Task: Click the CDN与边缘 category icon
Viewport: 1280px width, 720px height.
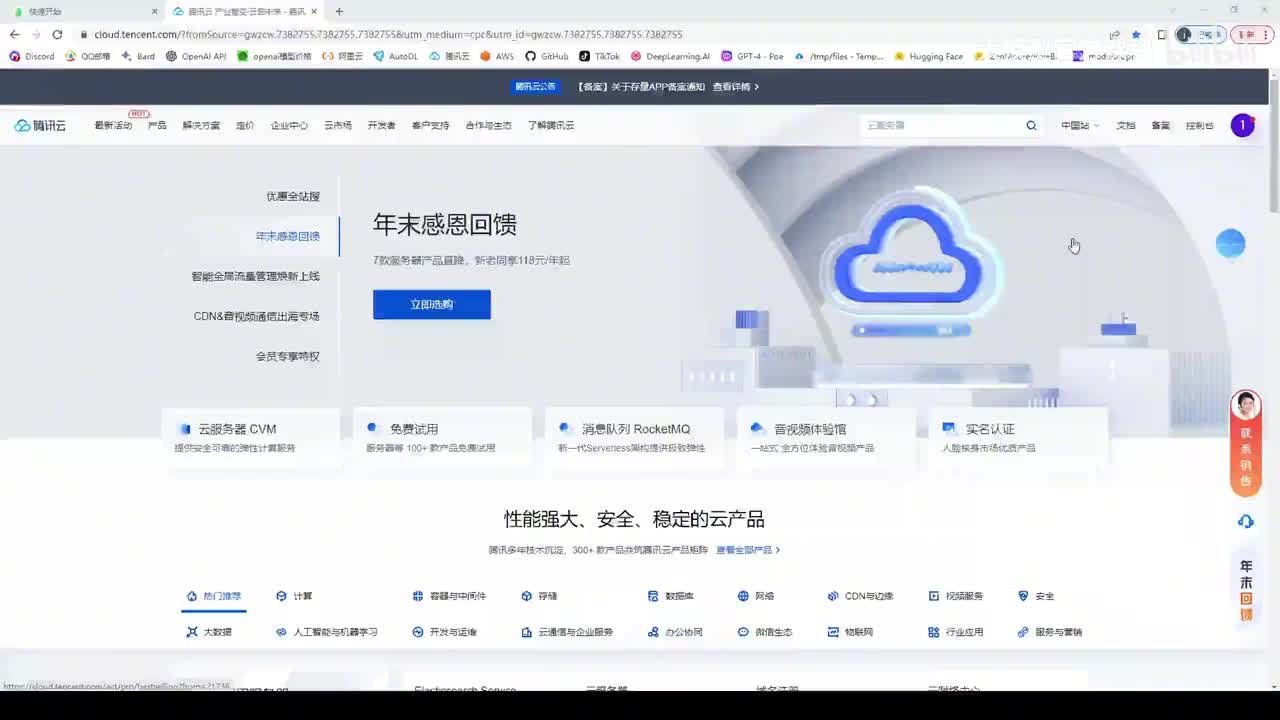Action: 833,596
